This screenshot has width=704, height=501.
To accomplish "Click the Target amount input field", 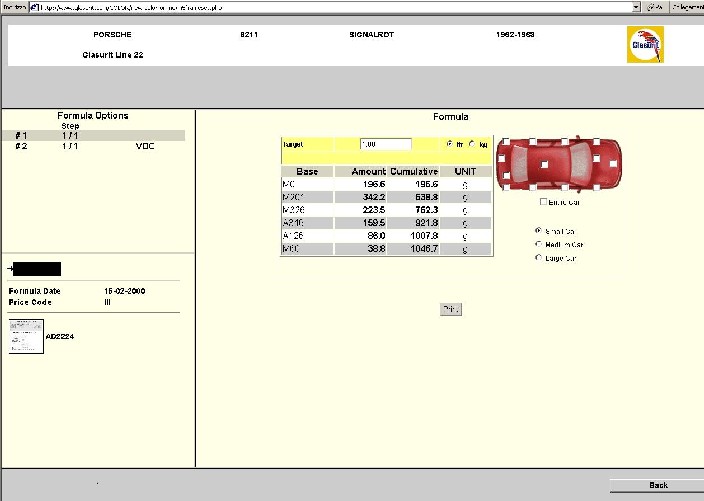I will click(386, 144).
